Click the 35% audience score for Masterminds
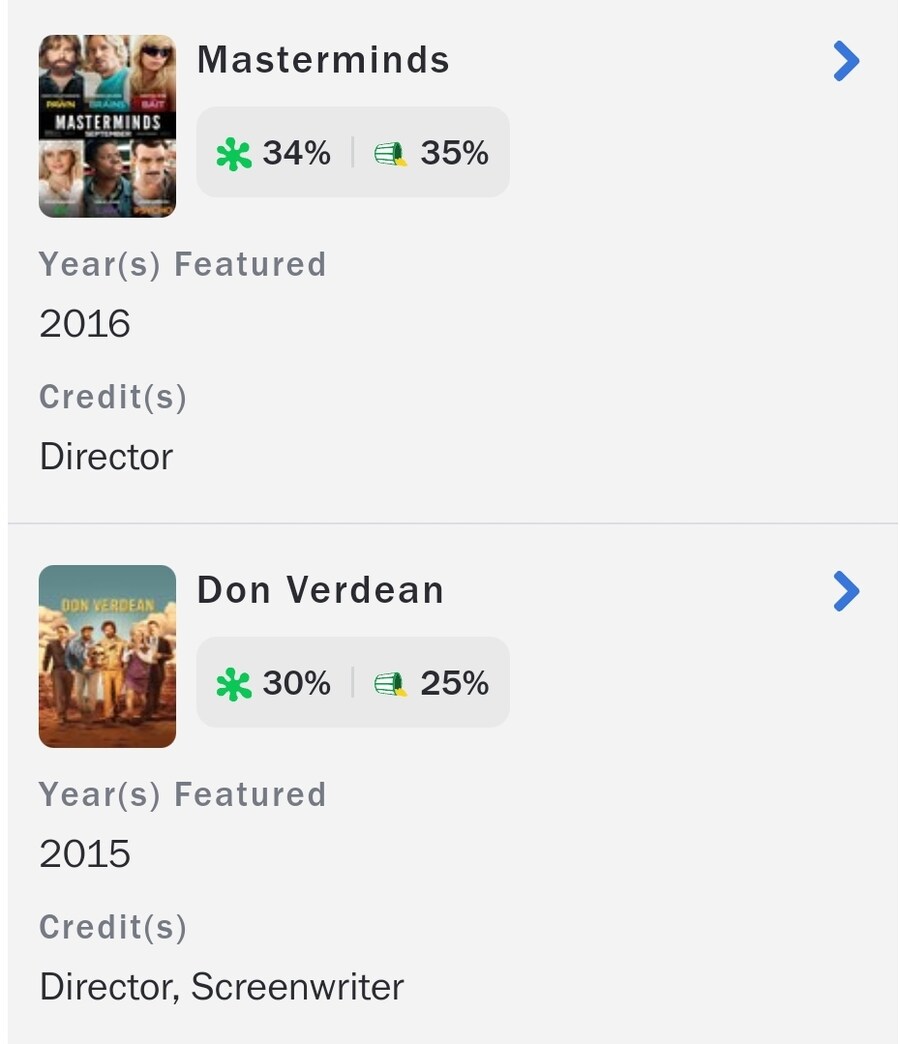The width and height of the screenshot is (900, 1044). (x=454, y=153)
